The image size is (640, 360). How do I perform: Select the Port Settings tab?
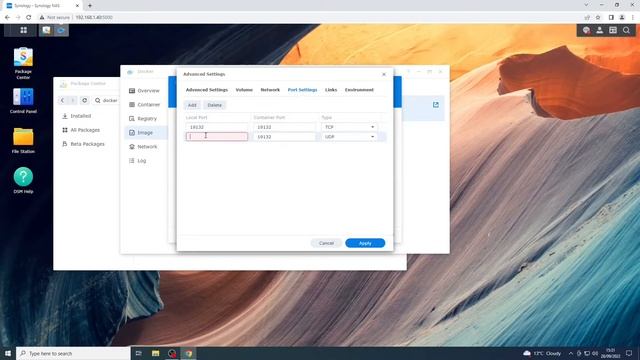[302, 90]
